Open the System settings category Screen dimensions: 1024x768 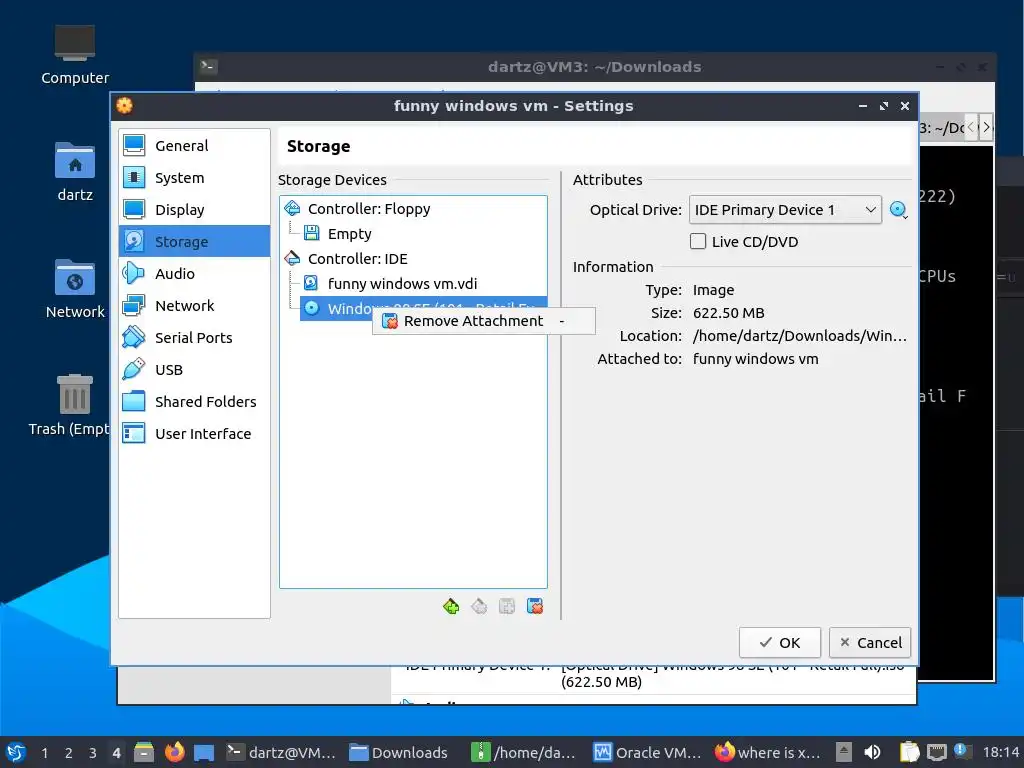(194, 177)
